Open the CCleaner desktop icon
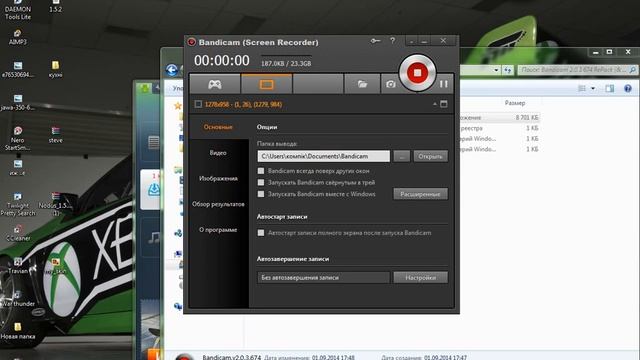This screenshot has height=360, width=640. point(18,233)
